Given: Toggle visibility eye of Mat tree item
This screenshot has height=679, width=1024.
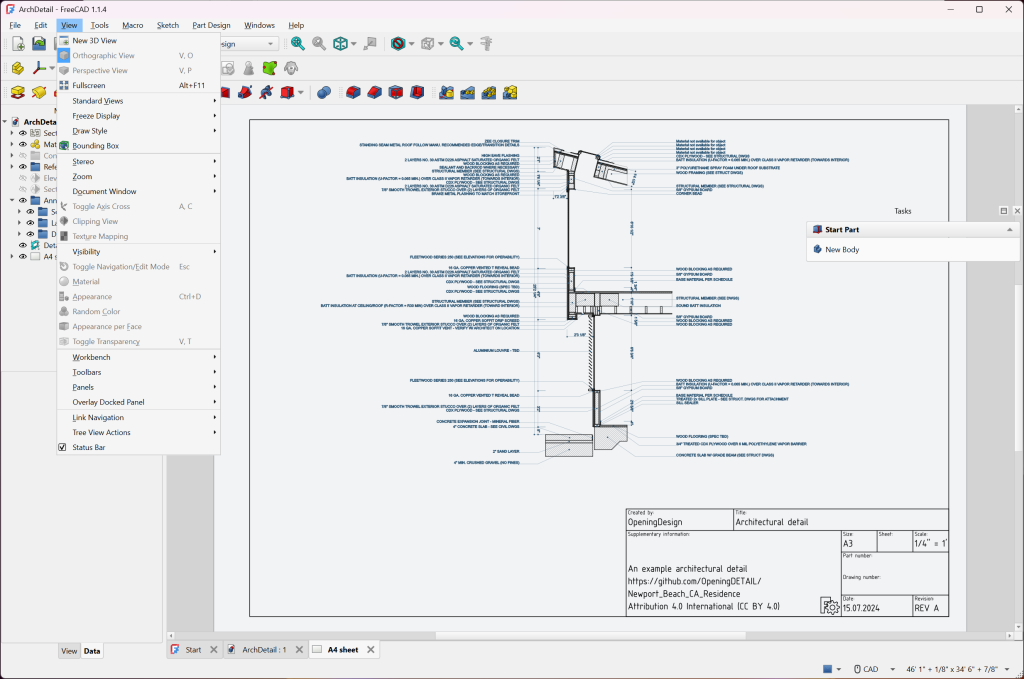Looking at the screenshot, I should (23, 144).
